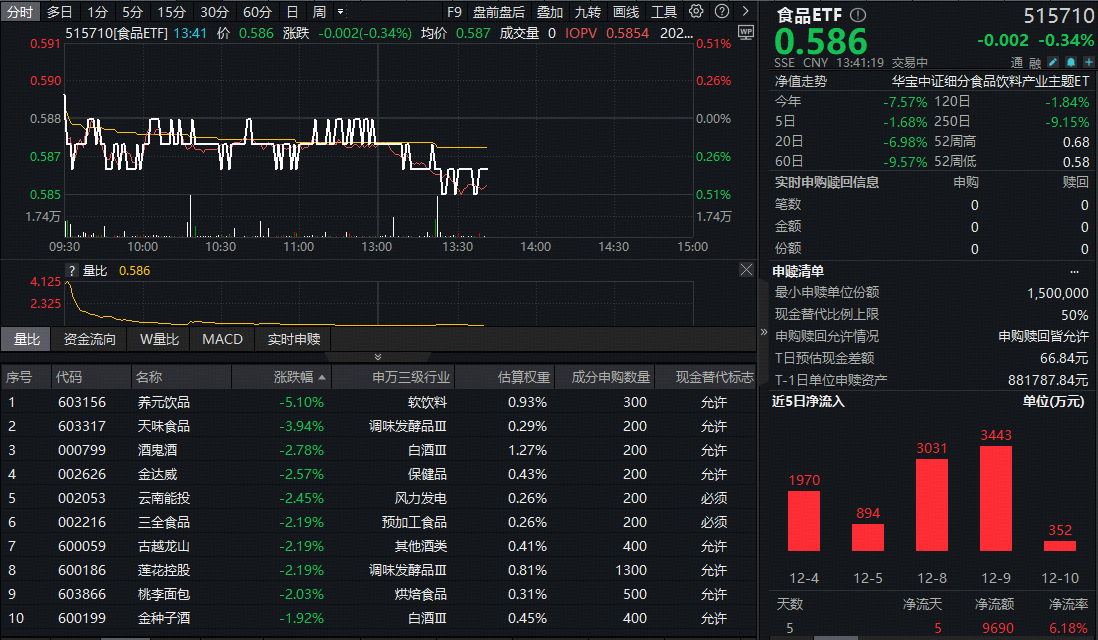This screenshot has width=1098, height=640.
Task: Click the question mark icon beside 量比
Action: click(x=70, y=269)
